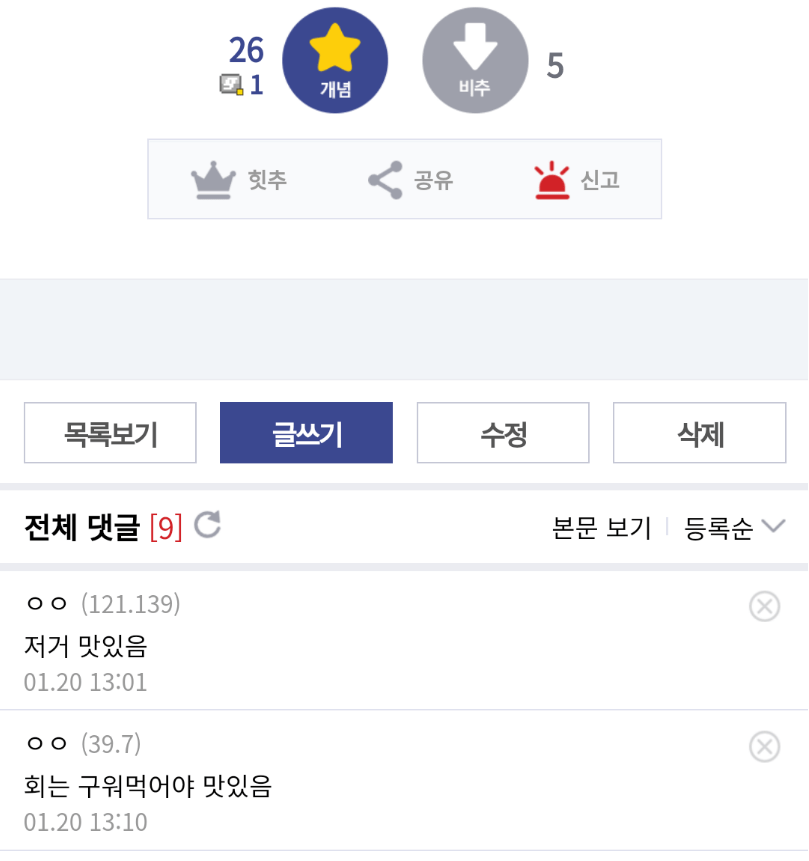The image size is (809, 861).
Task: Report the post via the red 신고 siren
Action: pyautogui.click(x=552, y=180)
